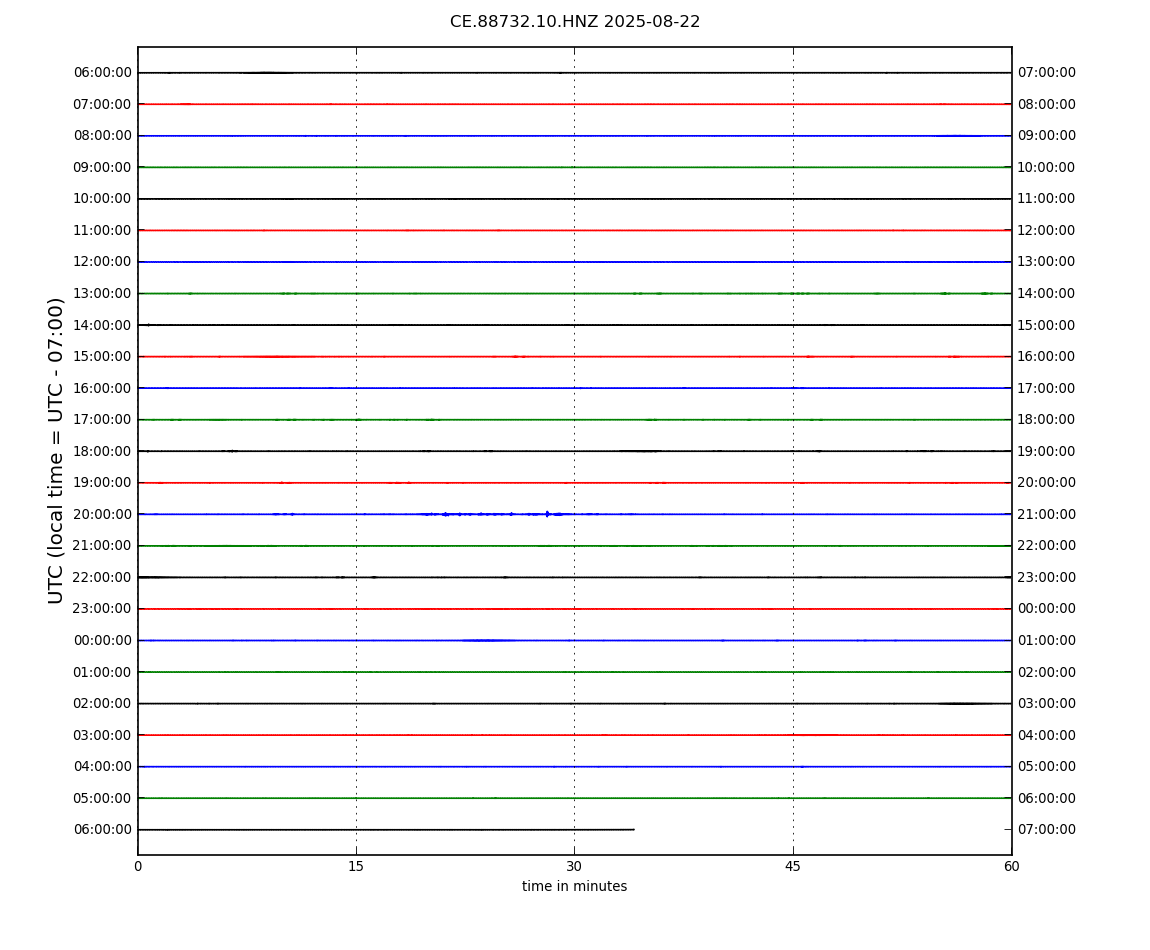Viewport: 1150px width, 950px height.
Task: Pick 00:00:00 on the right local-time axis
Action: click(1047, 609)
